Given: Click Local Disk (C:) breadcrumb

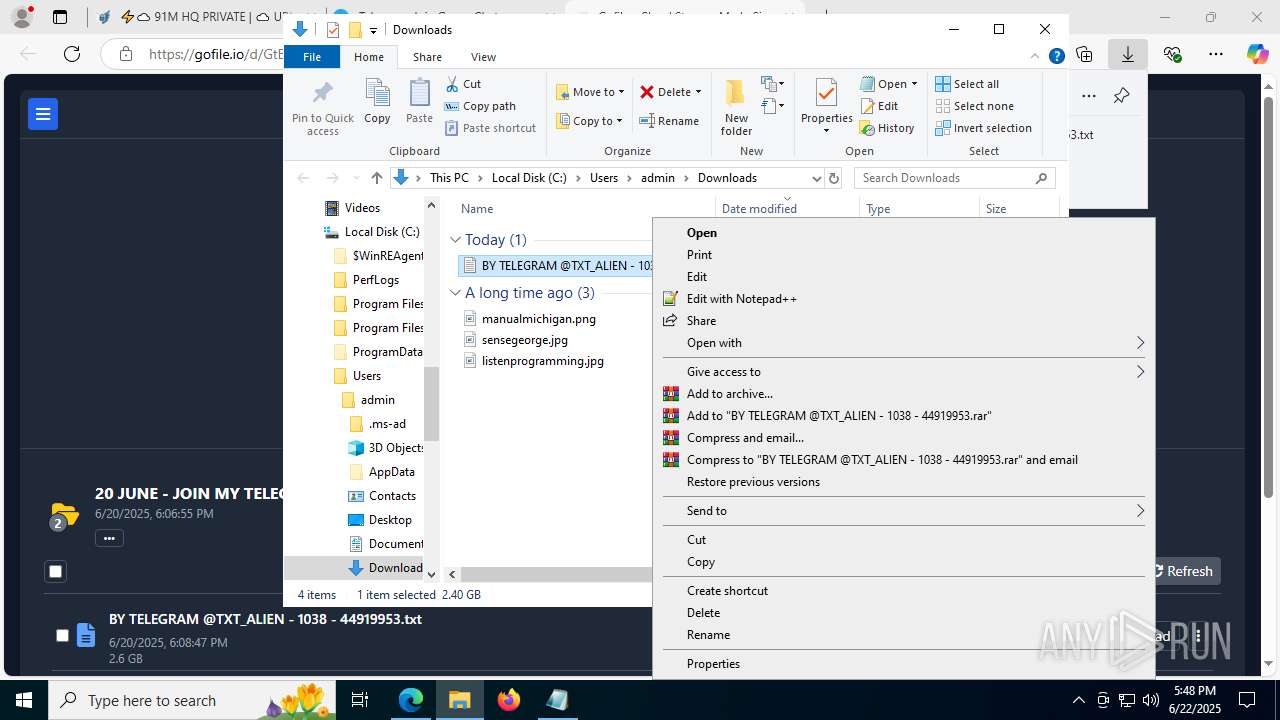Looking at the screenshot, I should click(529, 178).
